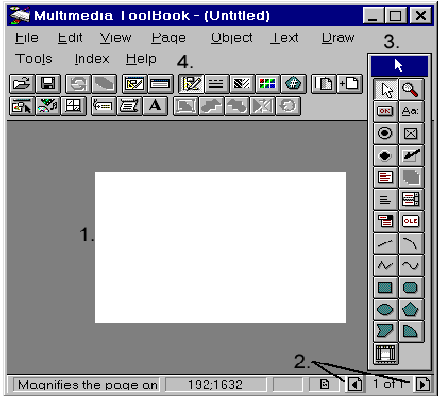Click the grayed circular-arrows undo icon

click(x=78, y=84)
